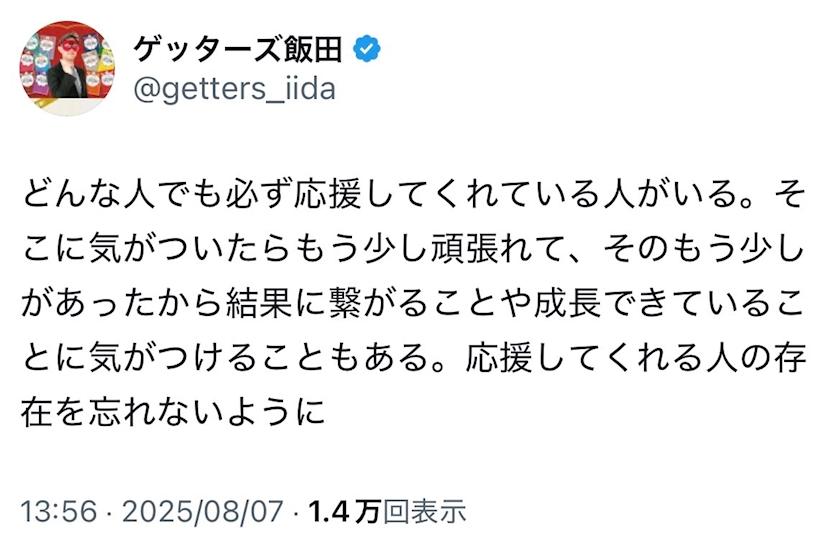The width and height of the screenshot is (840, 544).
Task: Click the tweet line starting こに気がついたら
Action: (414, 249)
